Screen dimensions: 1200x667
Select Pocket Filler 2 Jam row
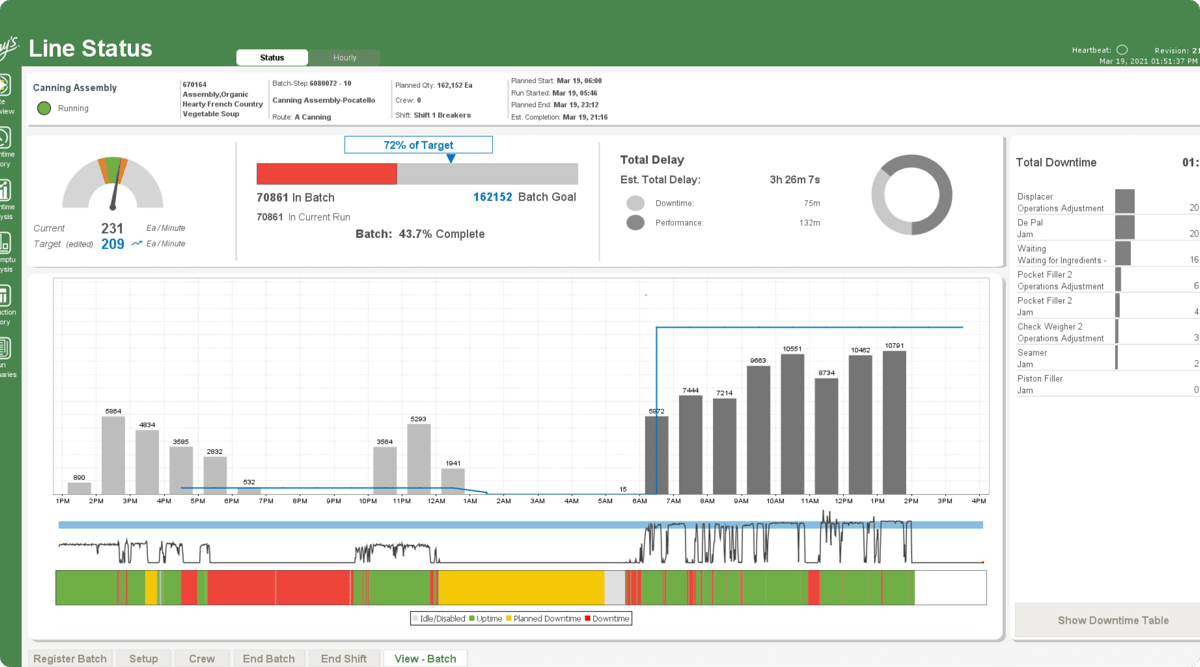click(x=1108, y=306)
